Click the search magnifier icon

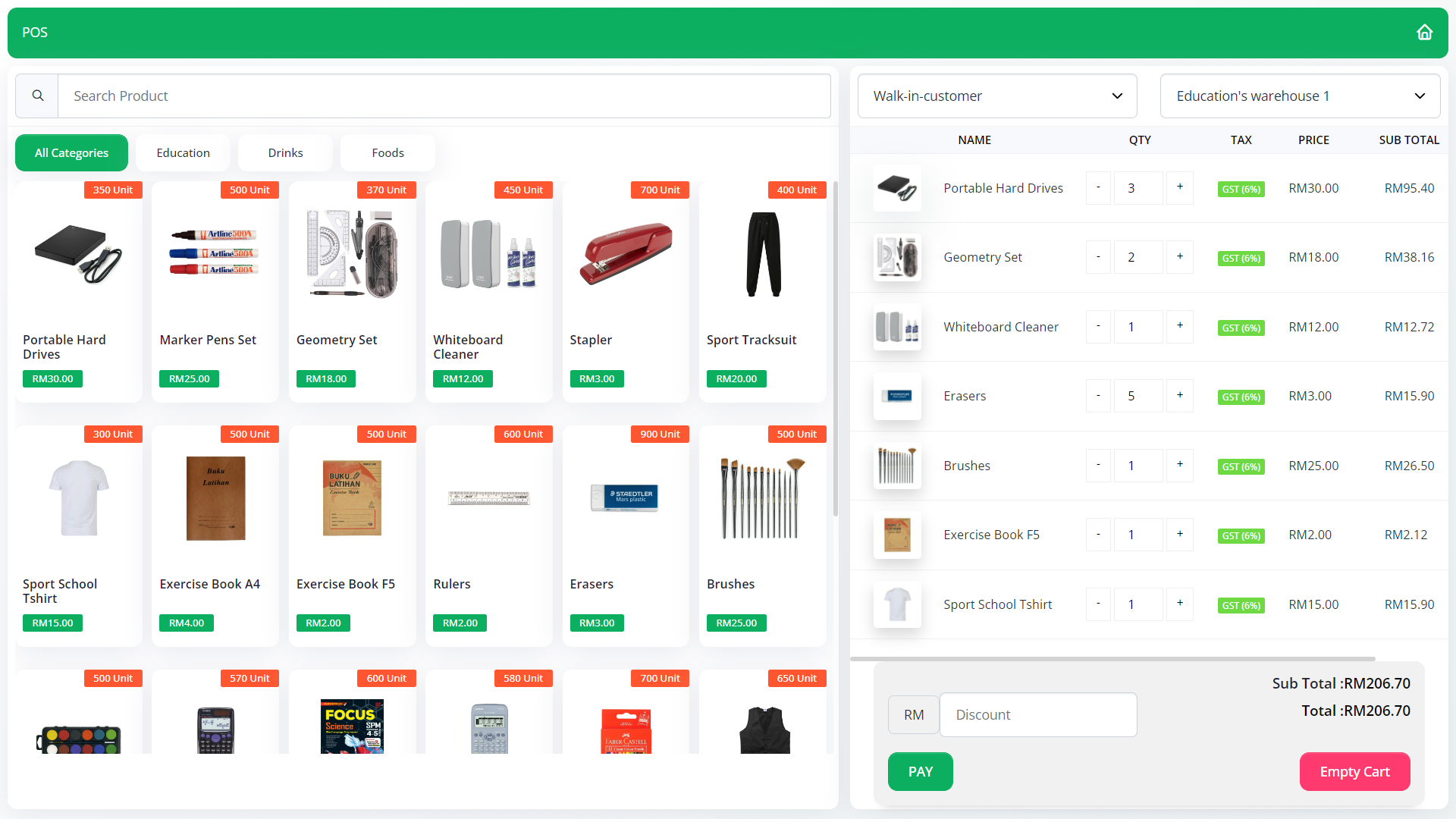click(x=37, y=96)
